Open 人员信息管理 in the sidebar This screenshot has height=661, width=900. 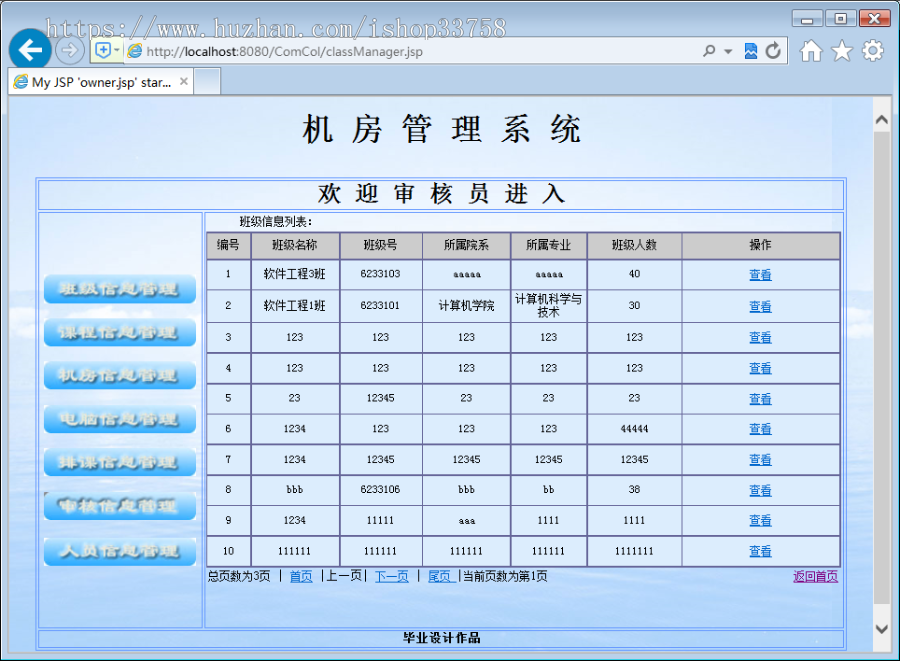click(119, 551)
